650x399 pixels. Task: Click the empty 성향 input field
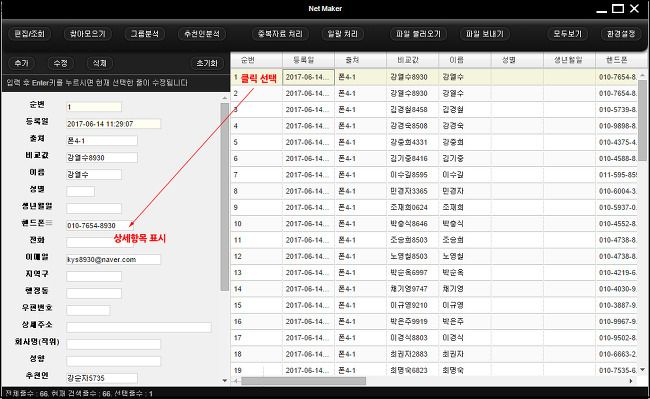[x=113, y=361]
